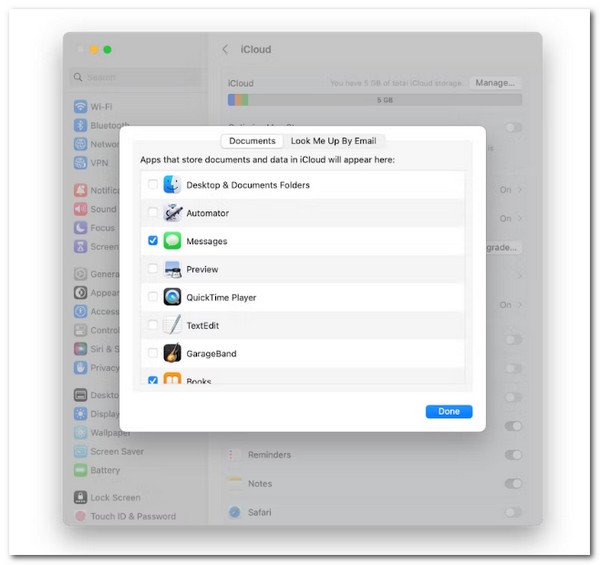Open VPN settings in the sidebar
This screenshot has width=600, height=565.
point(91,163)
